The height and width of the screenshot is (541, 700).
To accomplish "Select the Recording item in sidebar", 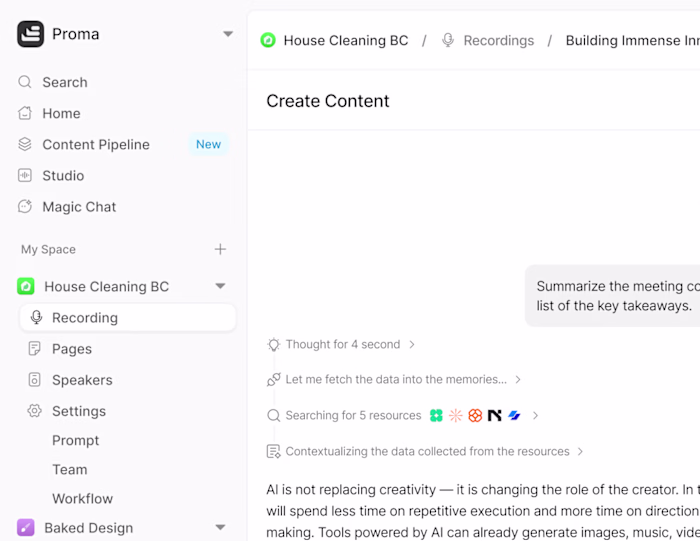I will (x=128, y=317).
